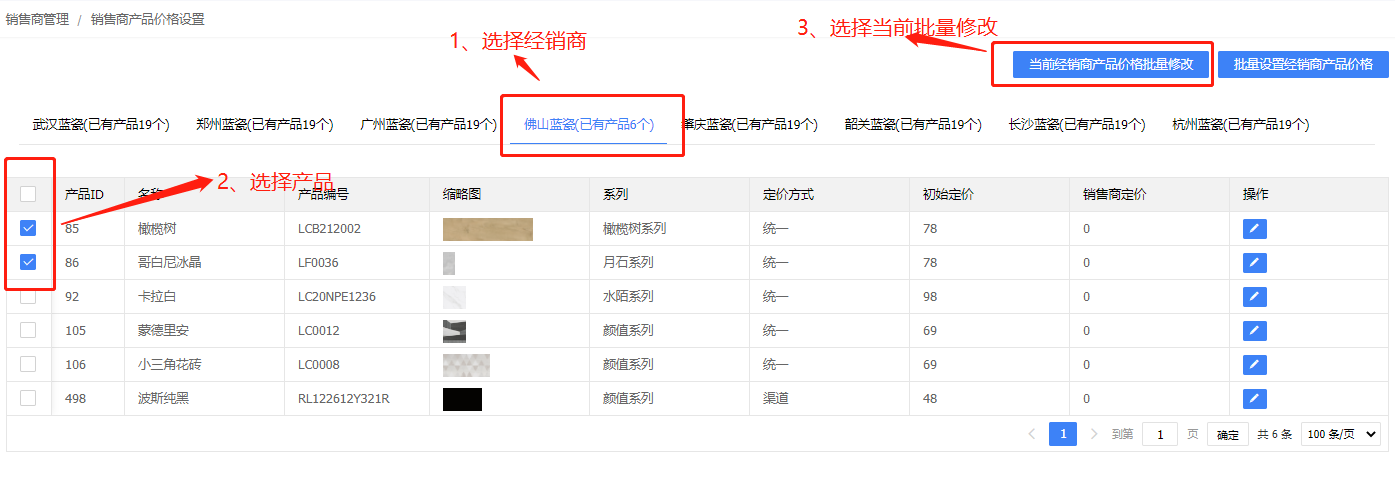1395x489 pixels.
Task: Switch to 广州蓝瓷 dealer tab
Action: coord(428,125)
